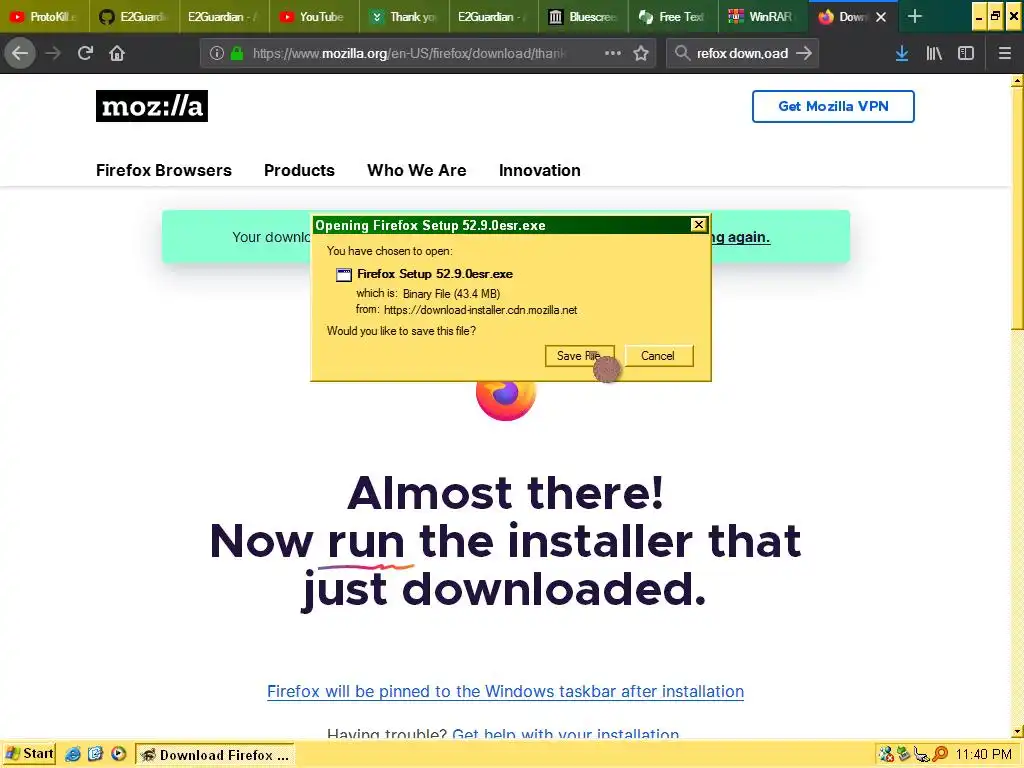
Task: Open the Library icon in toolbar
Action: [934, 53]
